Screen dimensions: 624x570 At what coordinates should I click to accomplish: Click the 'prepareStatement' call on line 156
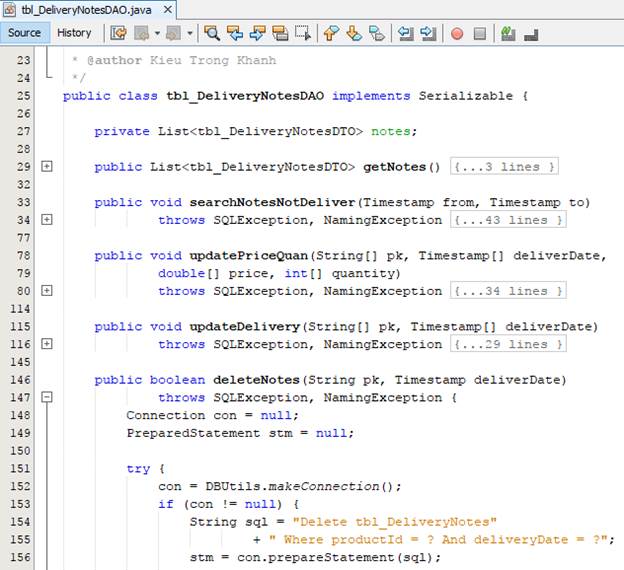coord(332,557)
